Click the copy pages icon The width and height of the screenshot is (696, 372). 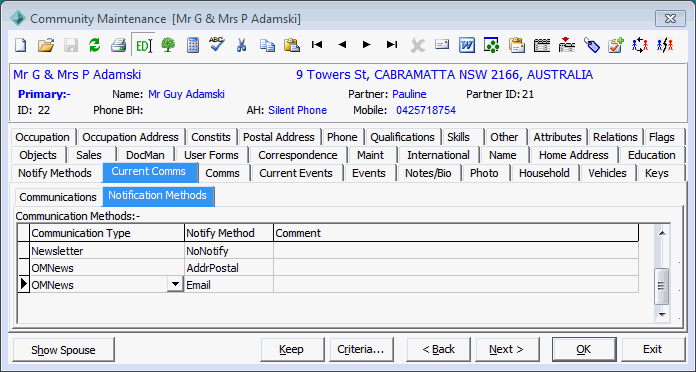tap(267, 45)
